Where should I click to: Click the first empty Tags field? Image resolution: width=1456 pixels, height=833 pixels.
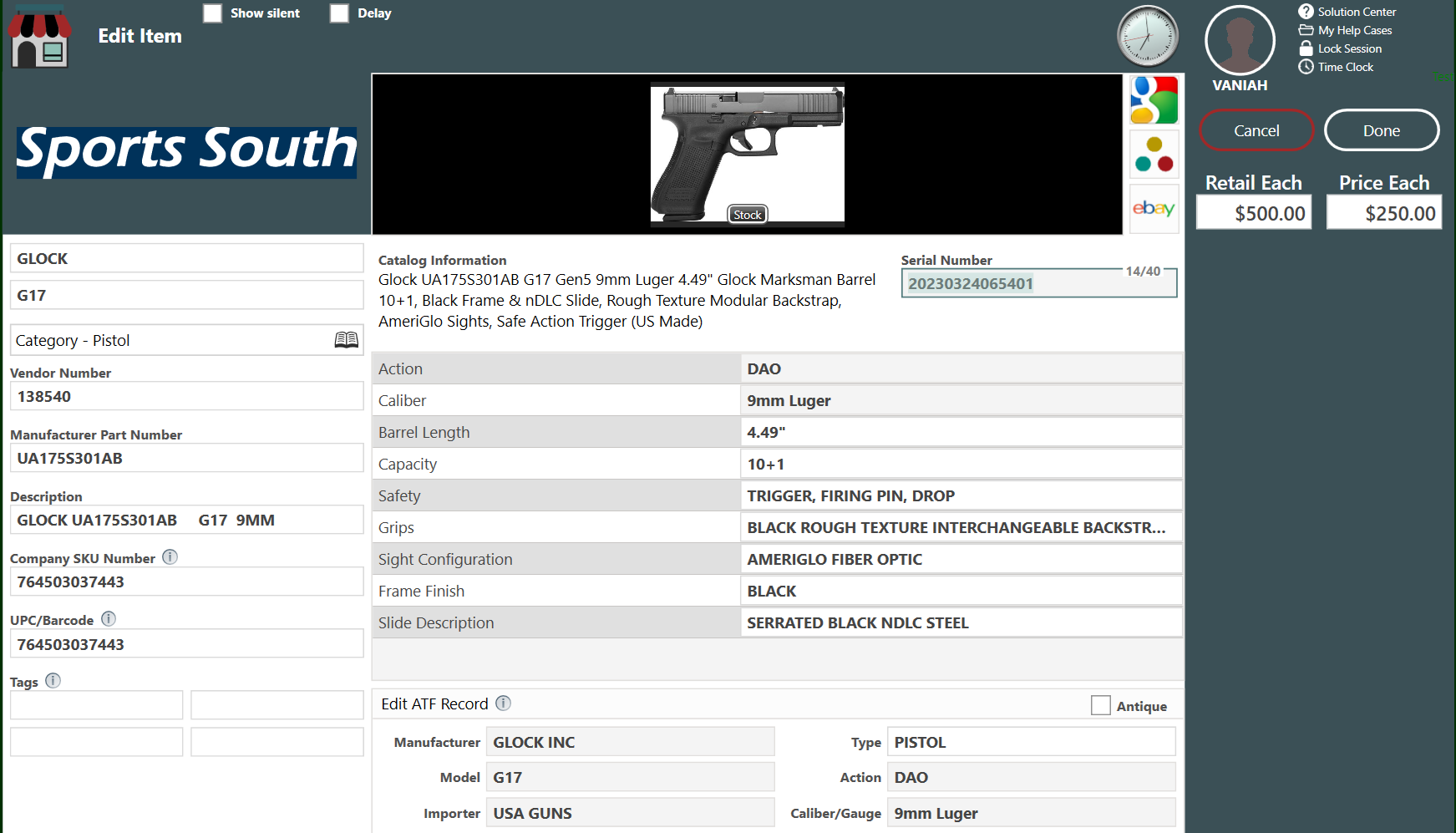[x=96, y=704]
